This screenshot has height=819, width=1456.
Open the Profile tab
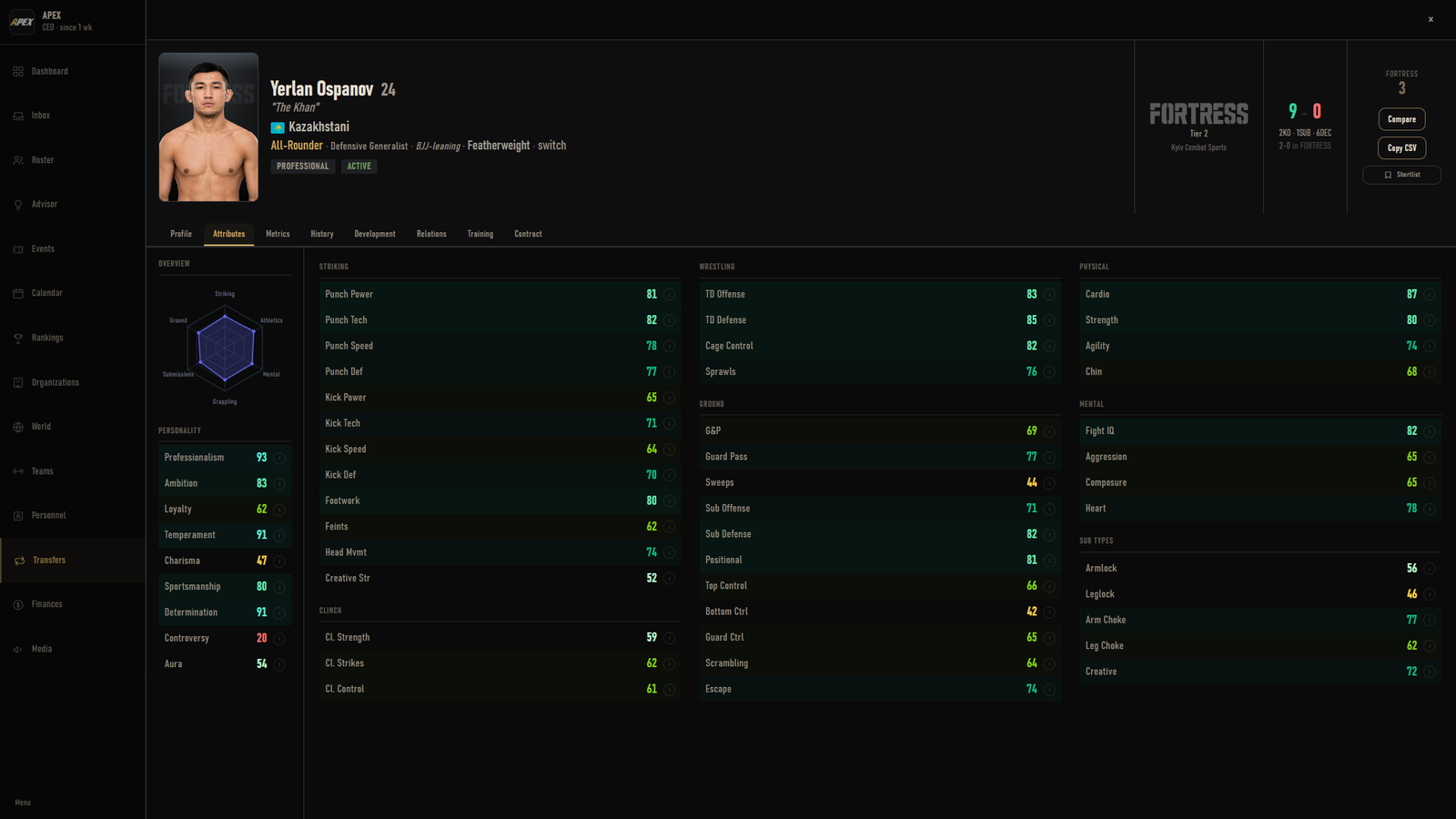pos(181,234)
